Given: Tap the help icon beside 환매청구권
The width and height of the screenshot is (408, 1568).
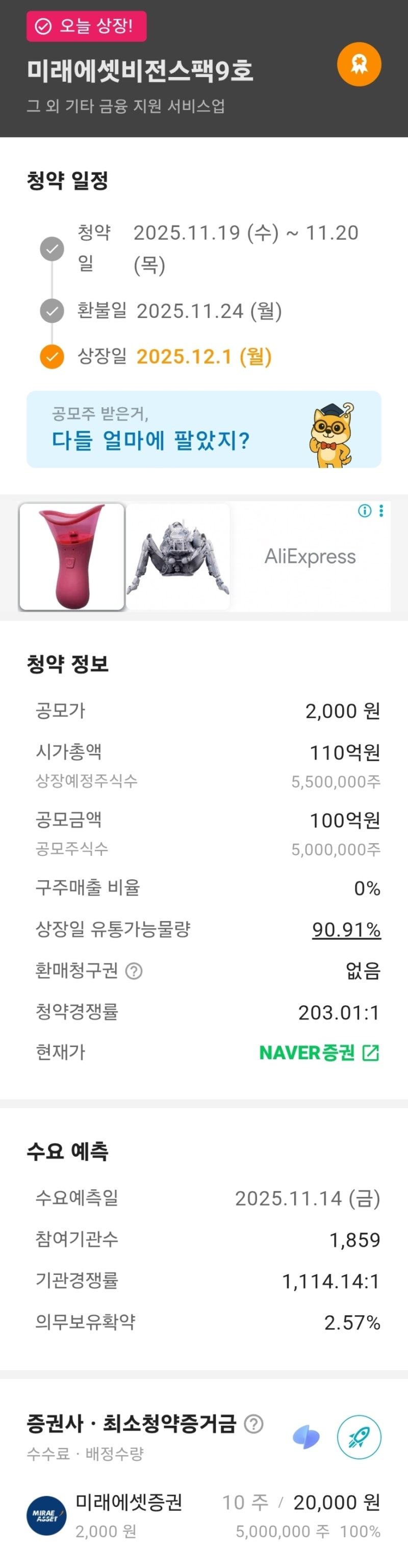Looking at the screenshot, I should coord(134,971).
